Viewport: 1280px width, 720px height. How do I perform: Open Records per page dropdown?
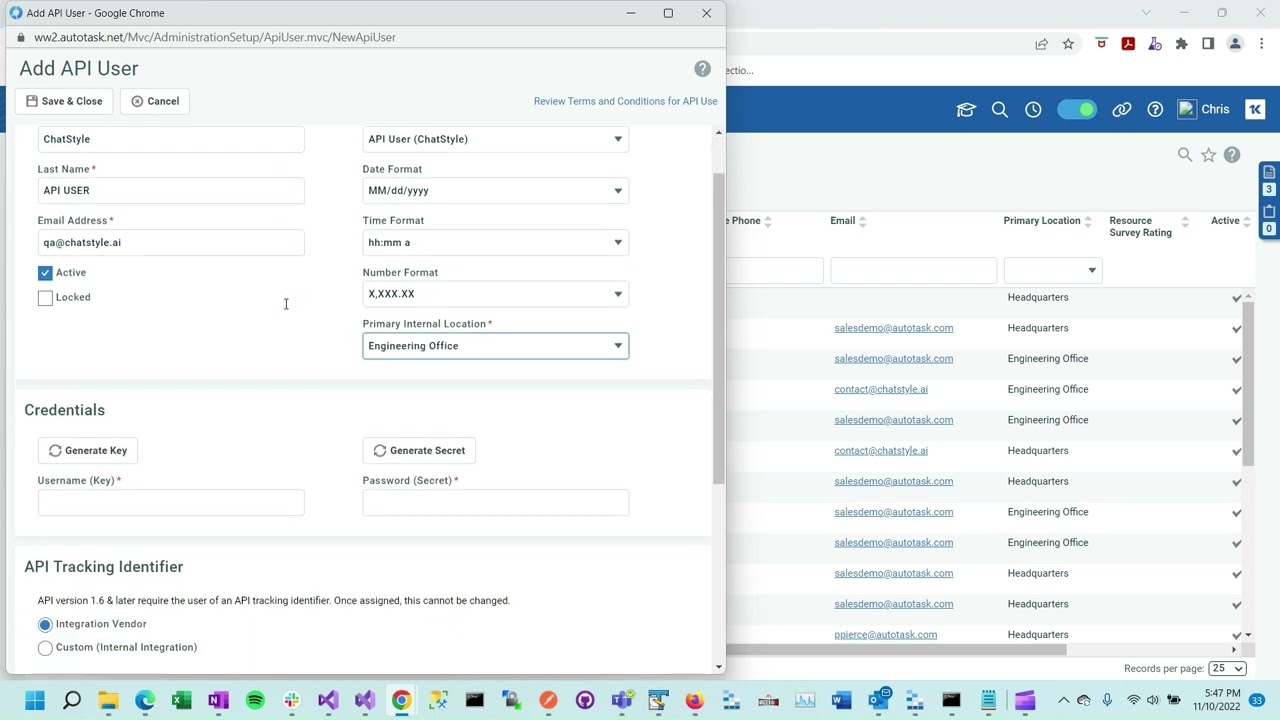pos(1227,669)
